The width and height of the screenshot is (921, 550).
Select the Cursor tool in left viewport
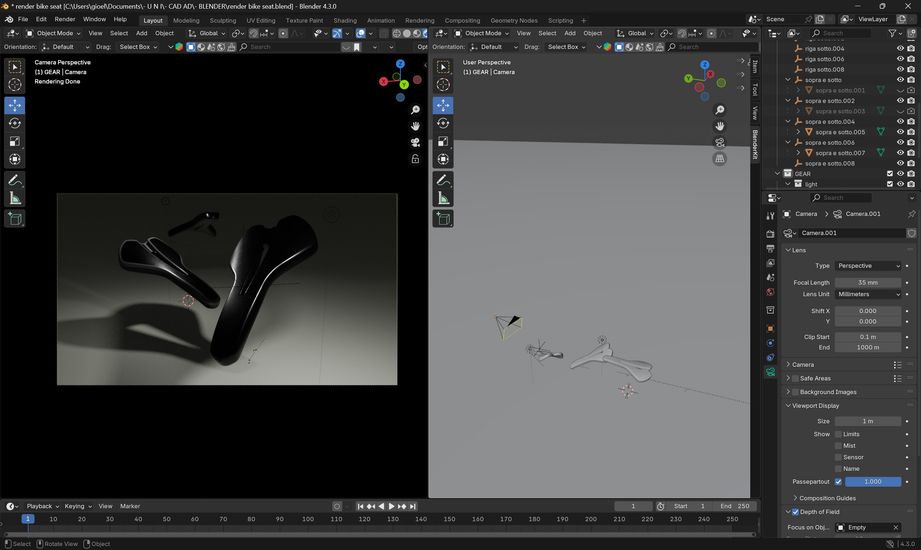point(15,85)
